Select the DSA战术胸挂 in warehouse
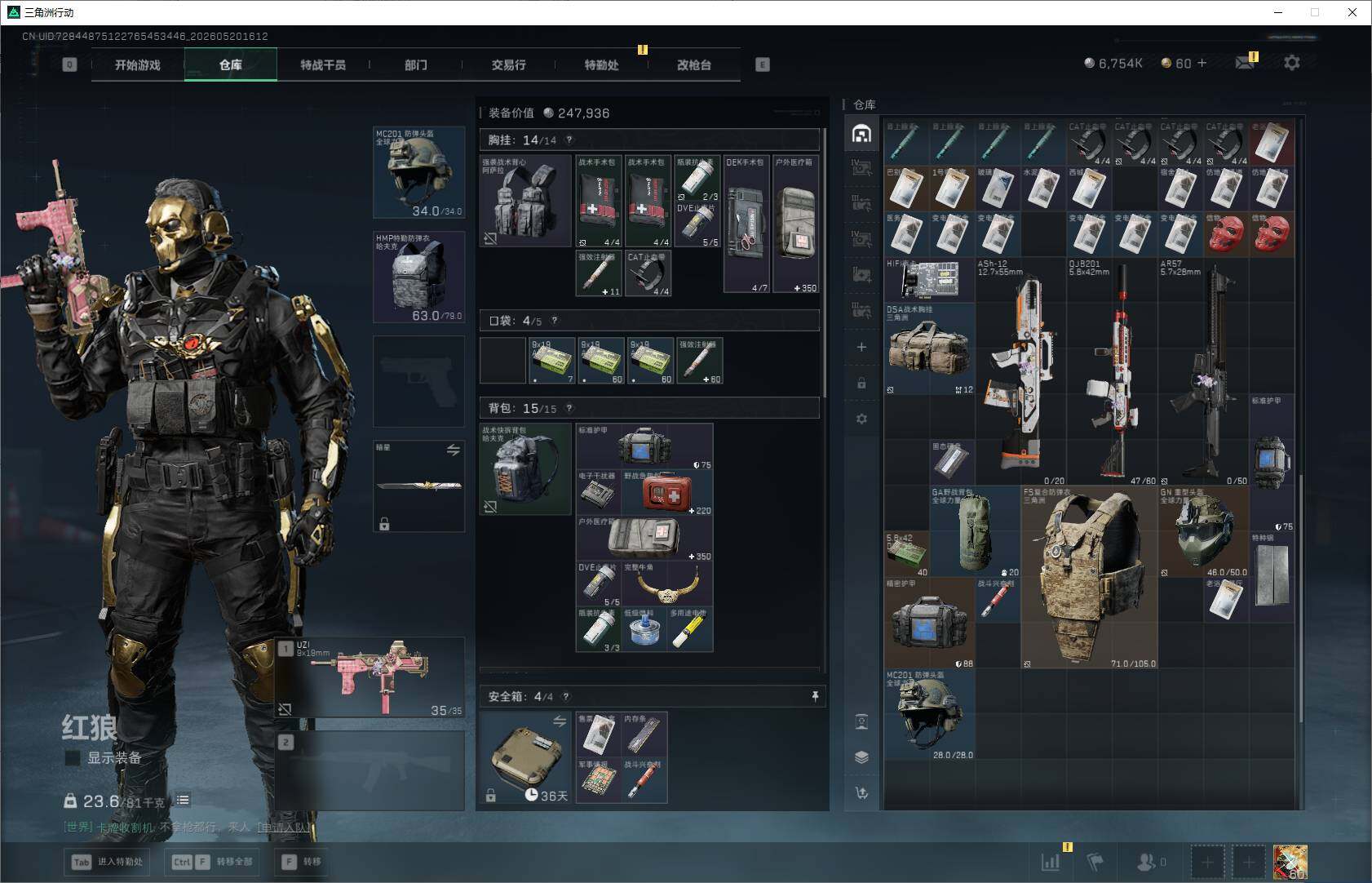Viewport: 1372px width, 883px height. tap(929, 349)
